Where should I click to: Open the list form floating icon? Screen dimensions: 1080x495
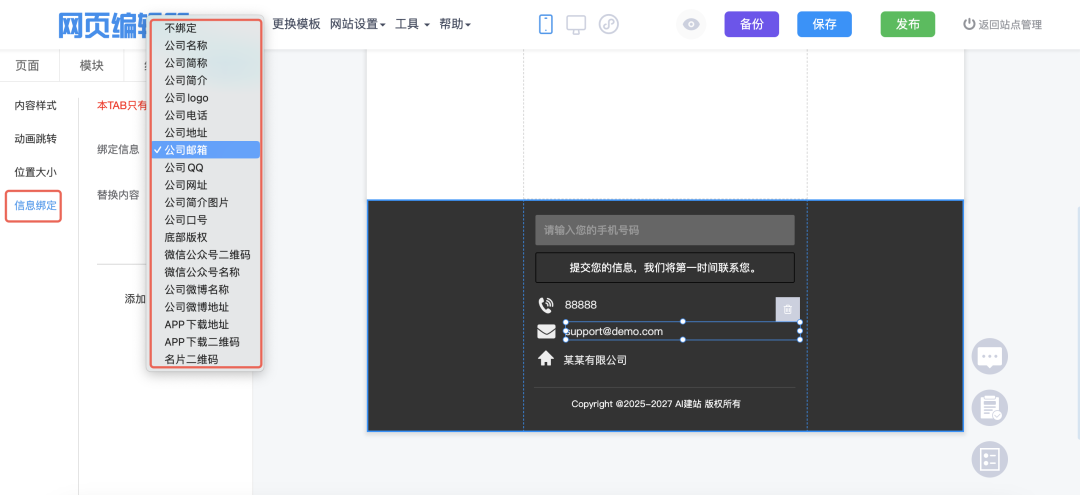coord(989,459)
